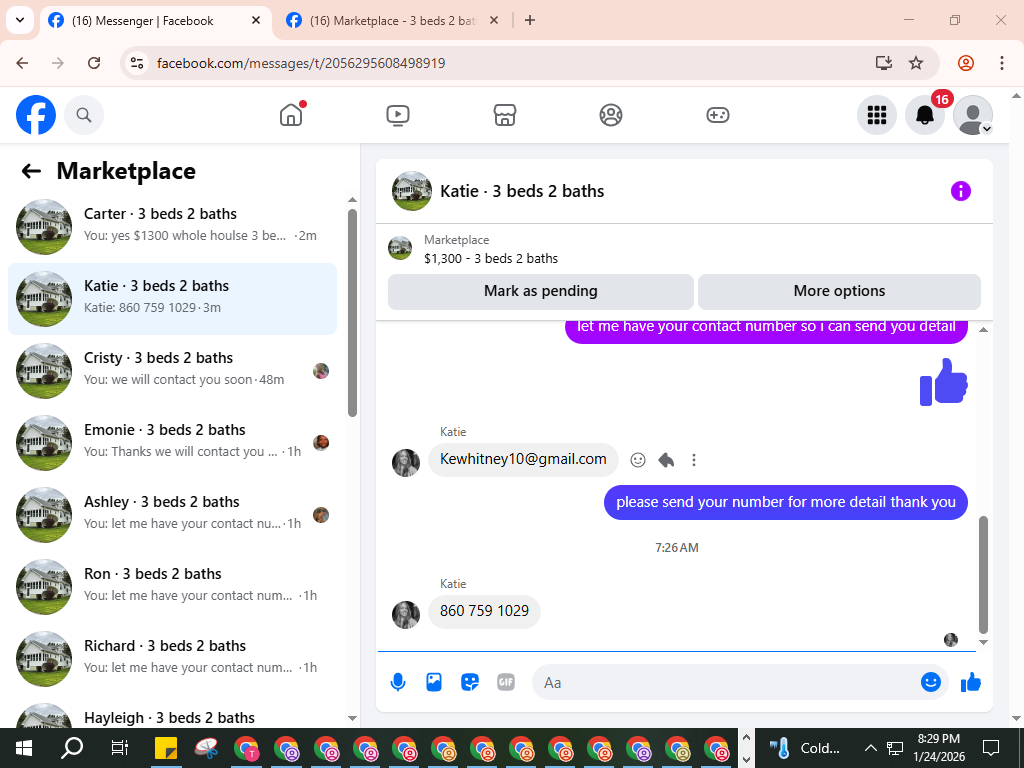The width and height of the screenshot is (1024, 768).
Task: Open Ashley 3 beds 2 baths chat
Action: coord(172,515)
